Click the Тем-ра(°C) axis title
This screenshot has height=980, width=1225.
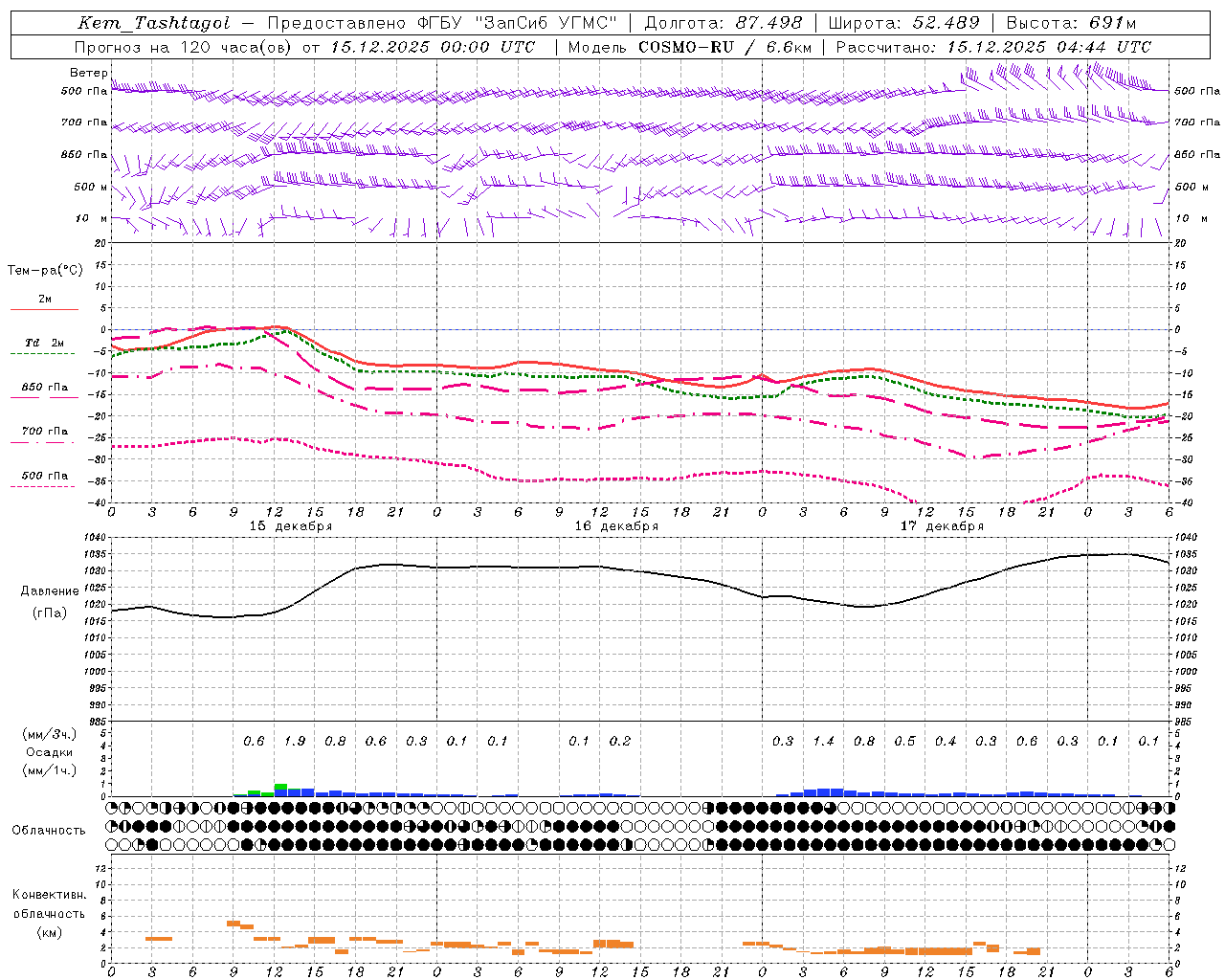coord(45,271)
